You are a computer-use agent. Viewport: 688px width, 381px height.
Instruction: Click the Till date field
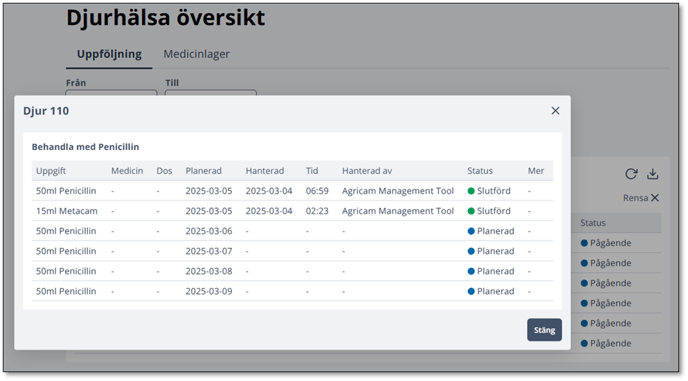211,93
